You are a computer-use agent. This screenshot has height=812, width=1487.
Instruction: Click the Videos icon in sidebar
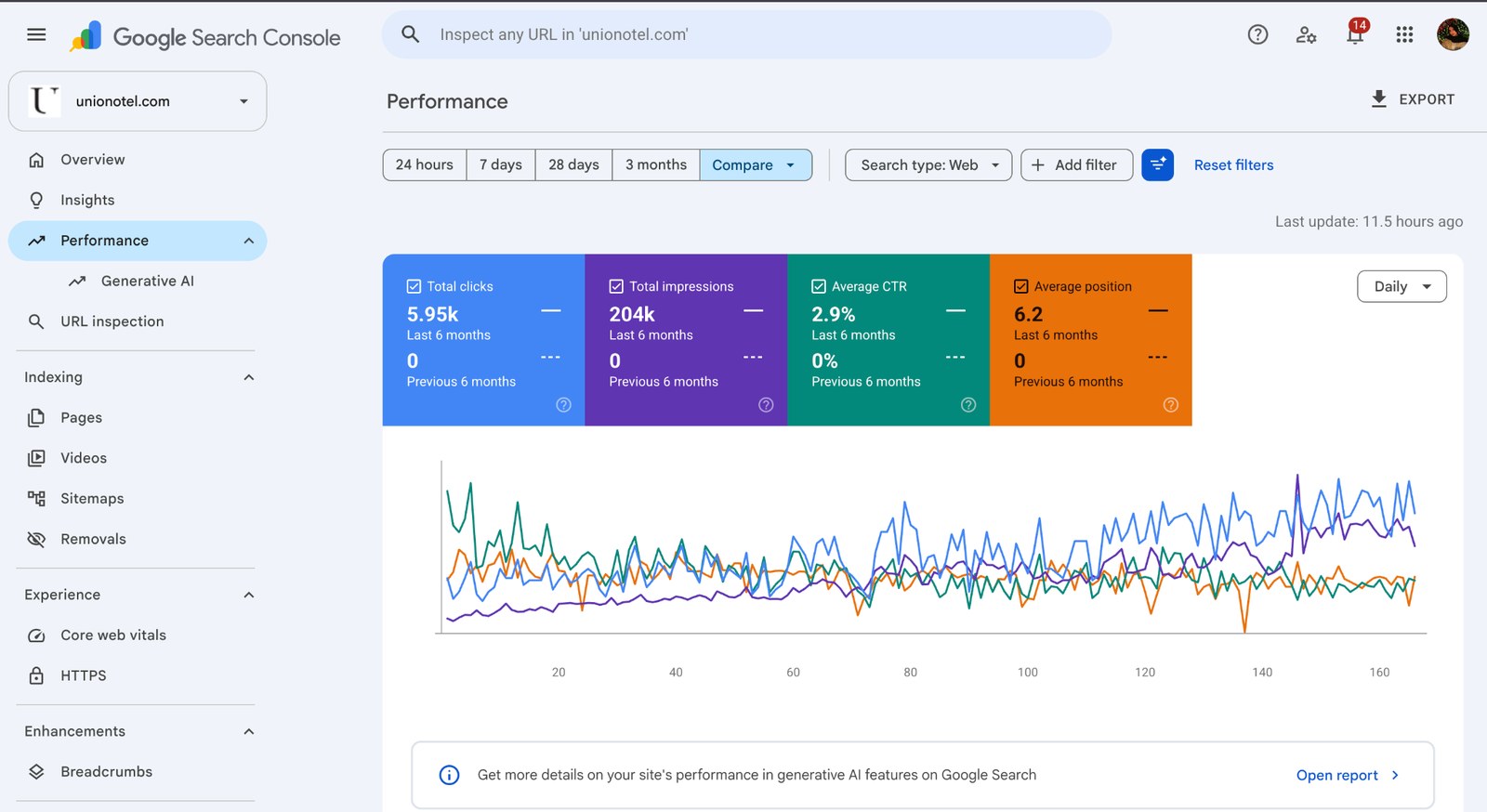36,458
